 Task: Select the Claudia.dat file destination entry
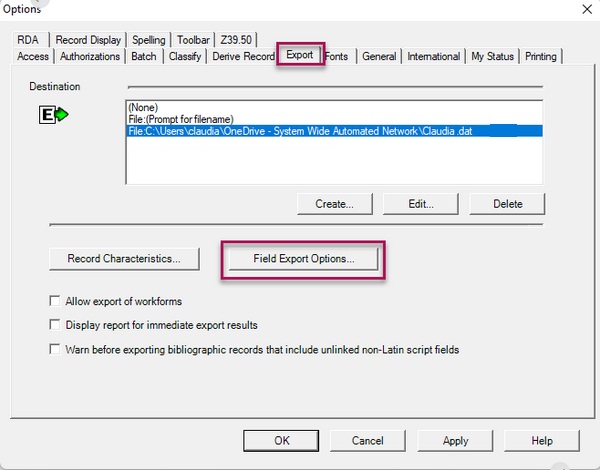pos(335,131)
